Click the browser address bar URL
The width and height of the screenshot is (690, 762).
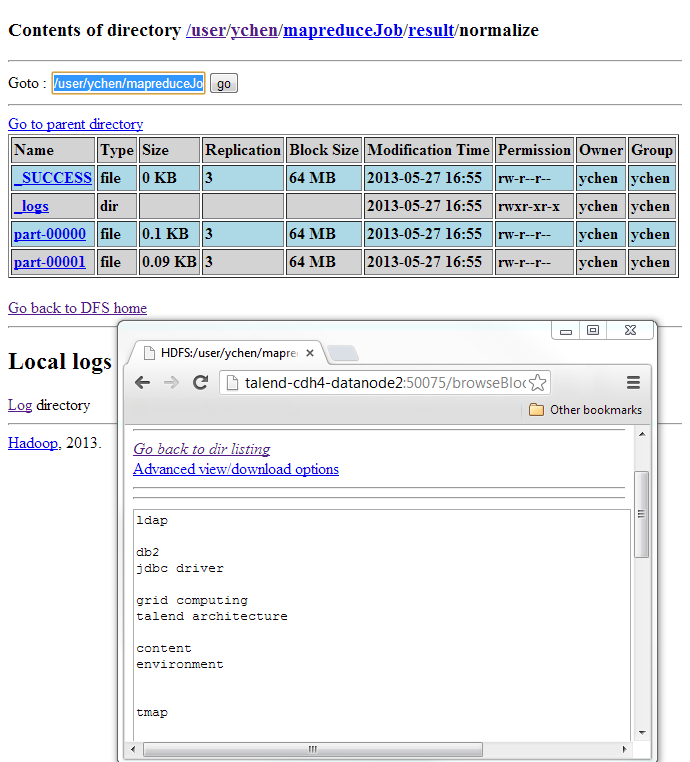click(x=380, y=383)
